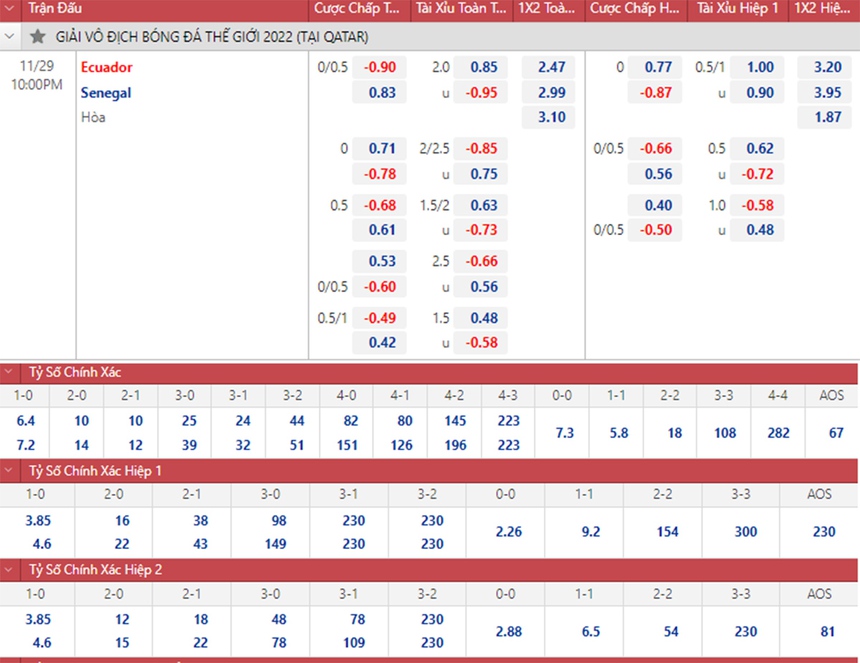The height and width of the screenshot is (663, 860).
Task: Click the star favorite icon beside league name
Action: click(x=38, y=37)
